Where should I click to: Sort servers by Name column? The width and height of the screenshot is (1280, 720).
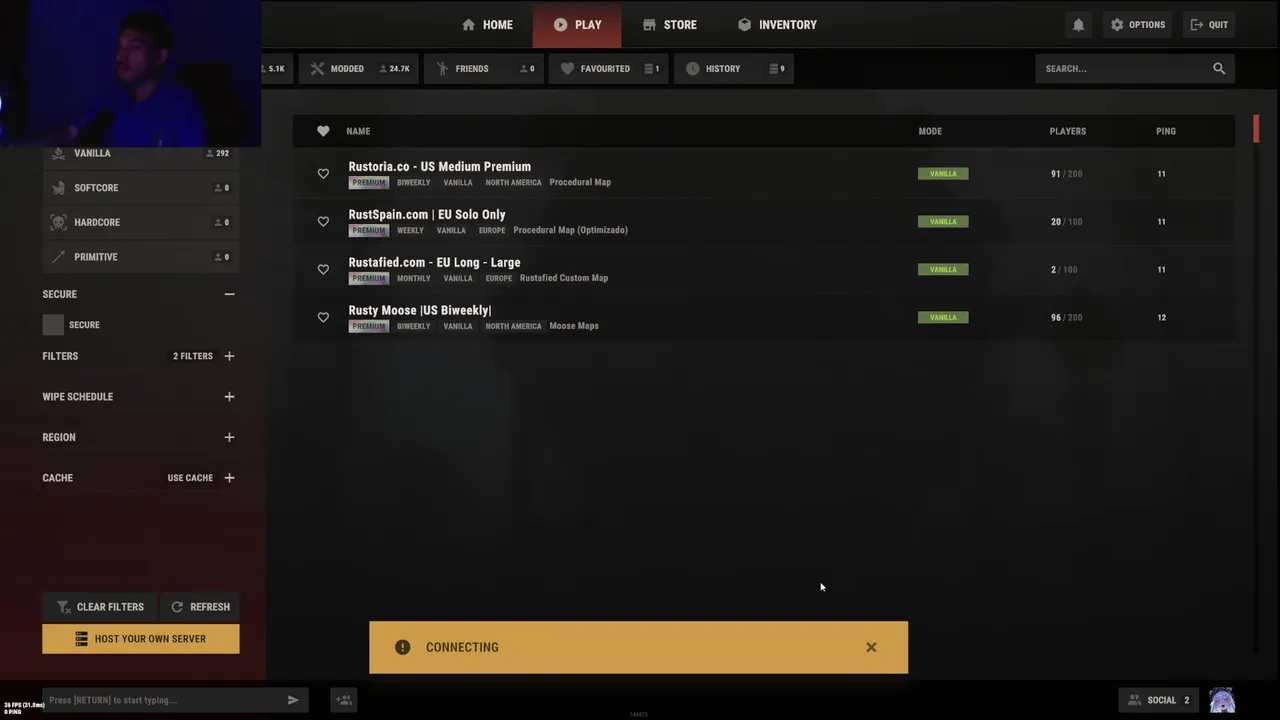tap(358, 131)
